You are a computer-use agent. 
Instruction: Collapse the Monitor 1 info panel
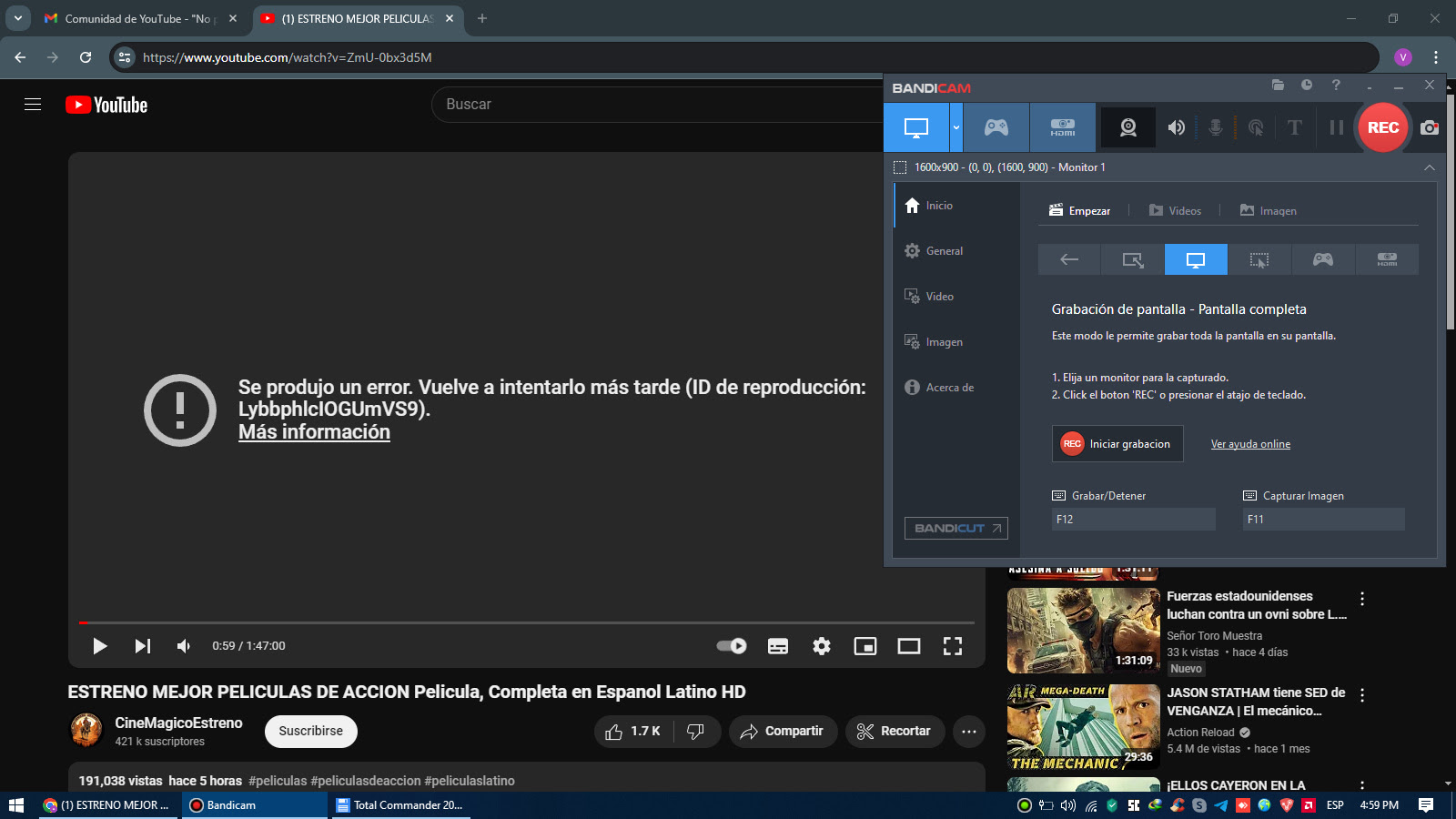coord(1429,167)
